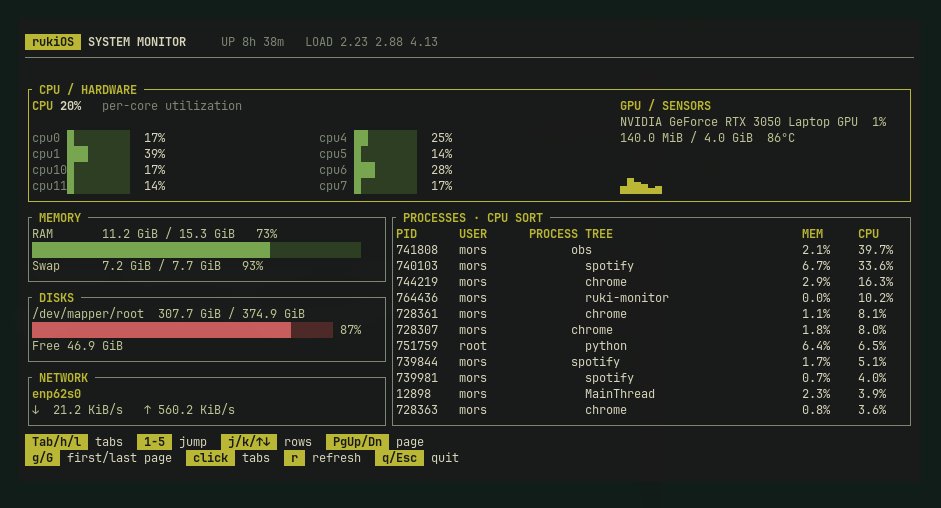This screenshot has width=941, height=508.
Task: Click the GPU / SENSORS heading
Action: 665,106
